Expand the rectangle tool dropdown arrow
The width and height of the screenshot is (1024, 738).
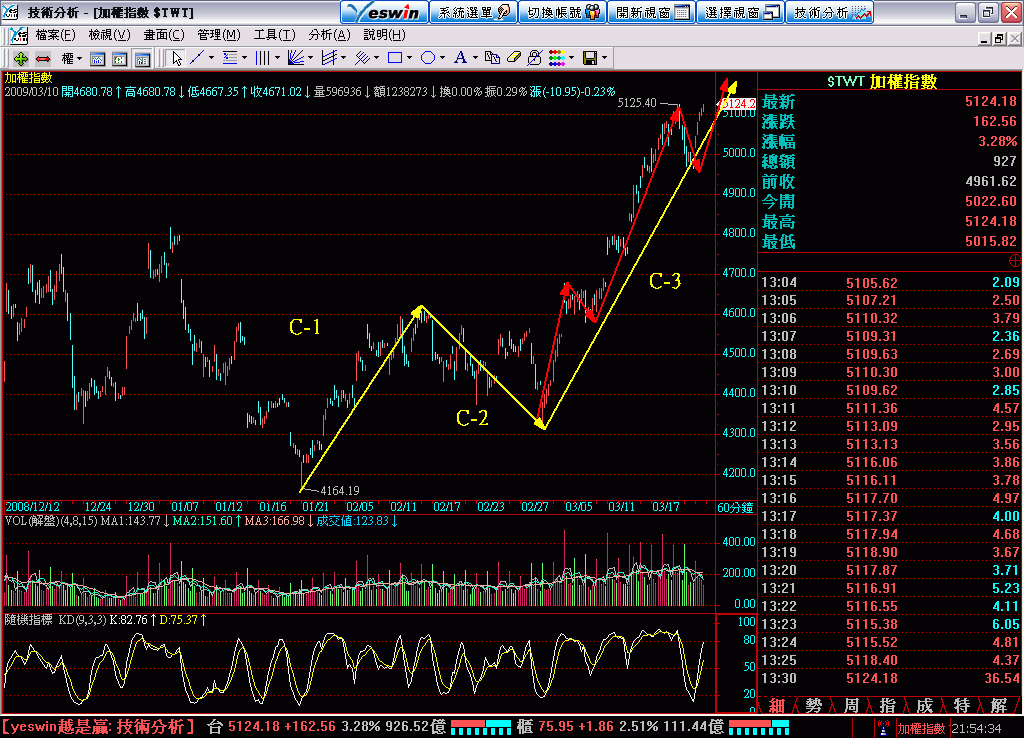click(409, 59)
